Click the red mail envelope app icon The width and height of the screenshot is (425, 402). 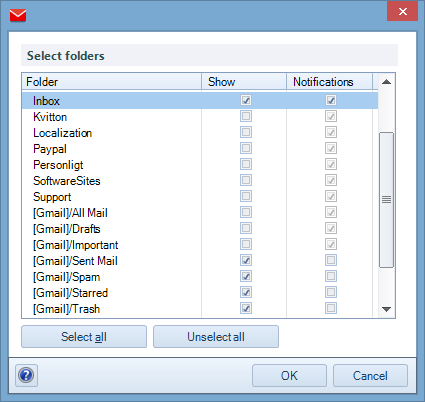tap(18, 15)
